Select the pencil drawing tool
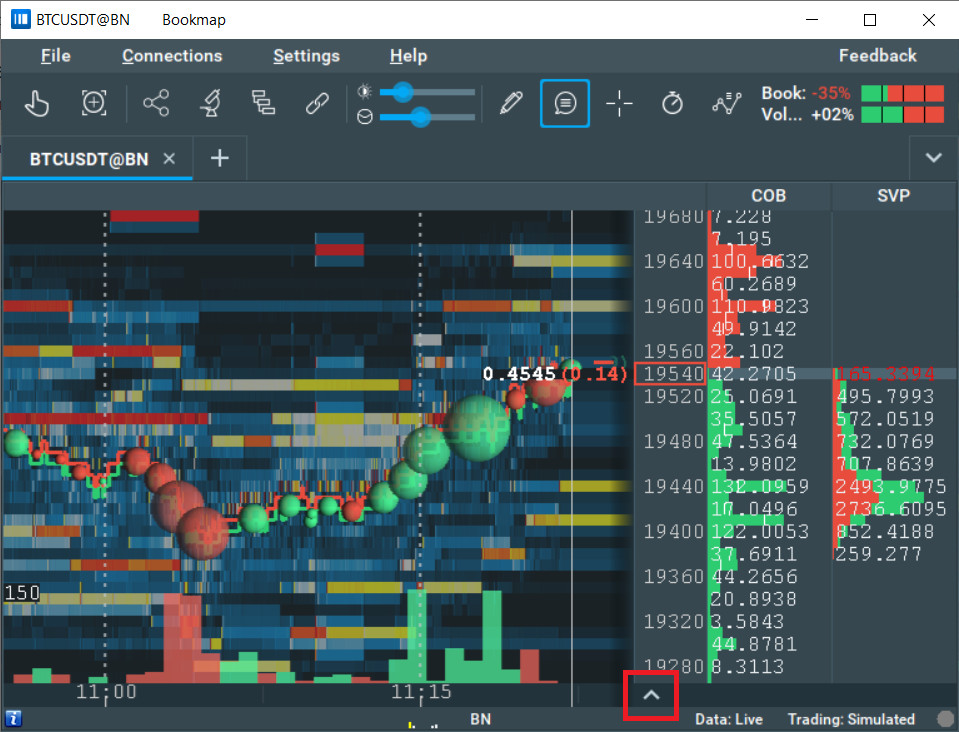Screen dimensions: 959x732 (511, 103)
